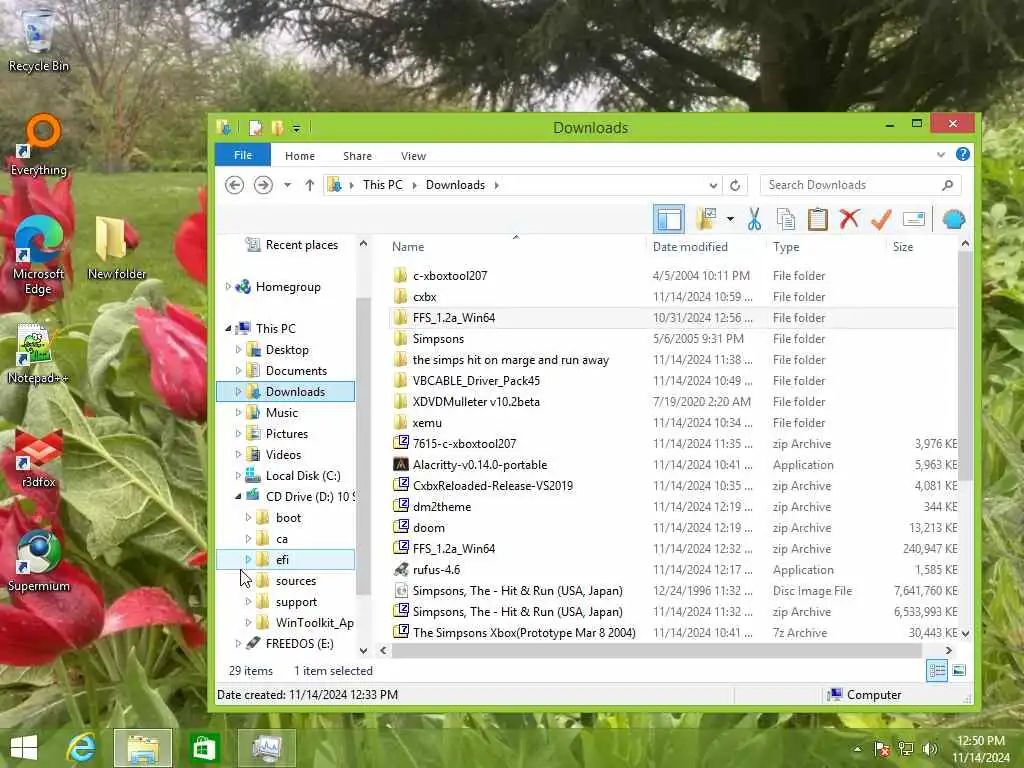Collapse the This PC tree node
This screenshot has height=768, width=1024.
[x=228, y=328]
